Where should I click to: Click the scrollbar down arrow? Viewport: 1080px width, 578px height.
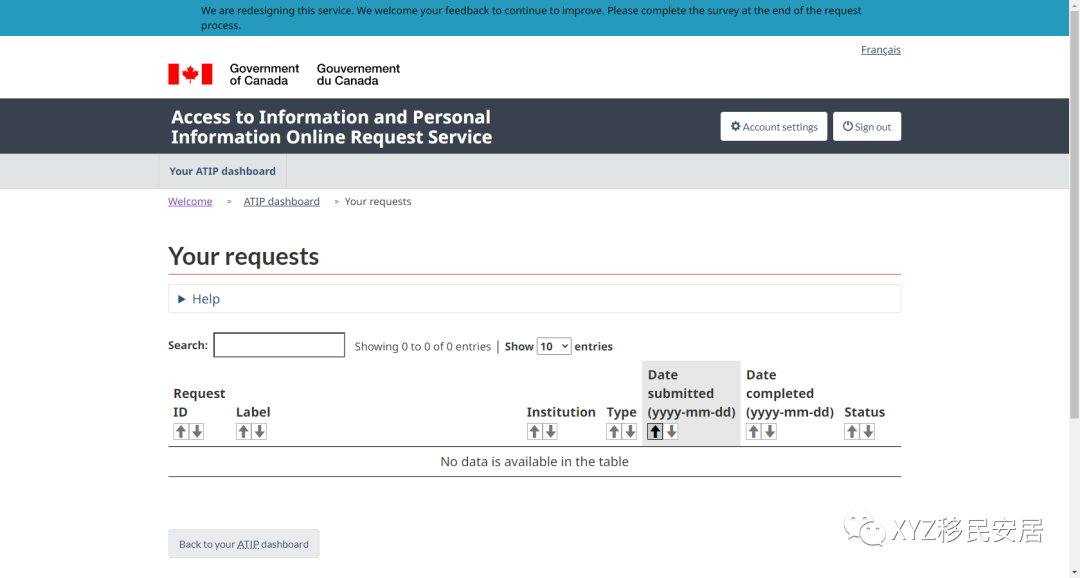point(1074,572)
